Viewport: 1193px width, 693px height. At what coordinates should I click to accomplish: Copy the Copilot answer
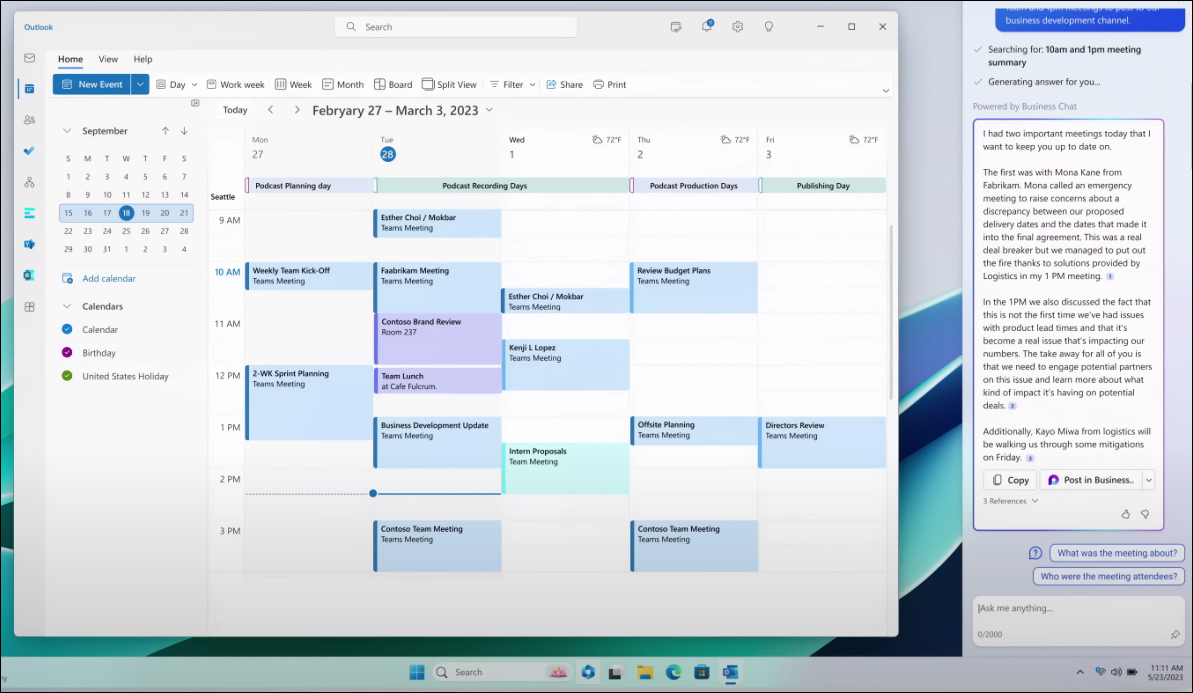(x=1010, y=480)
